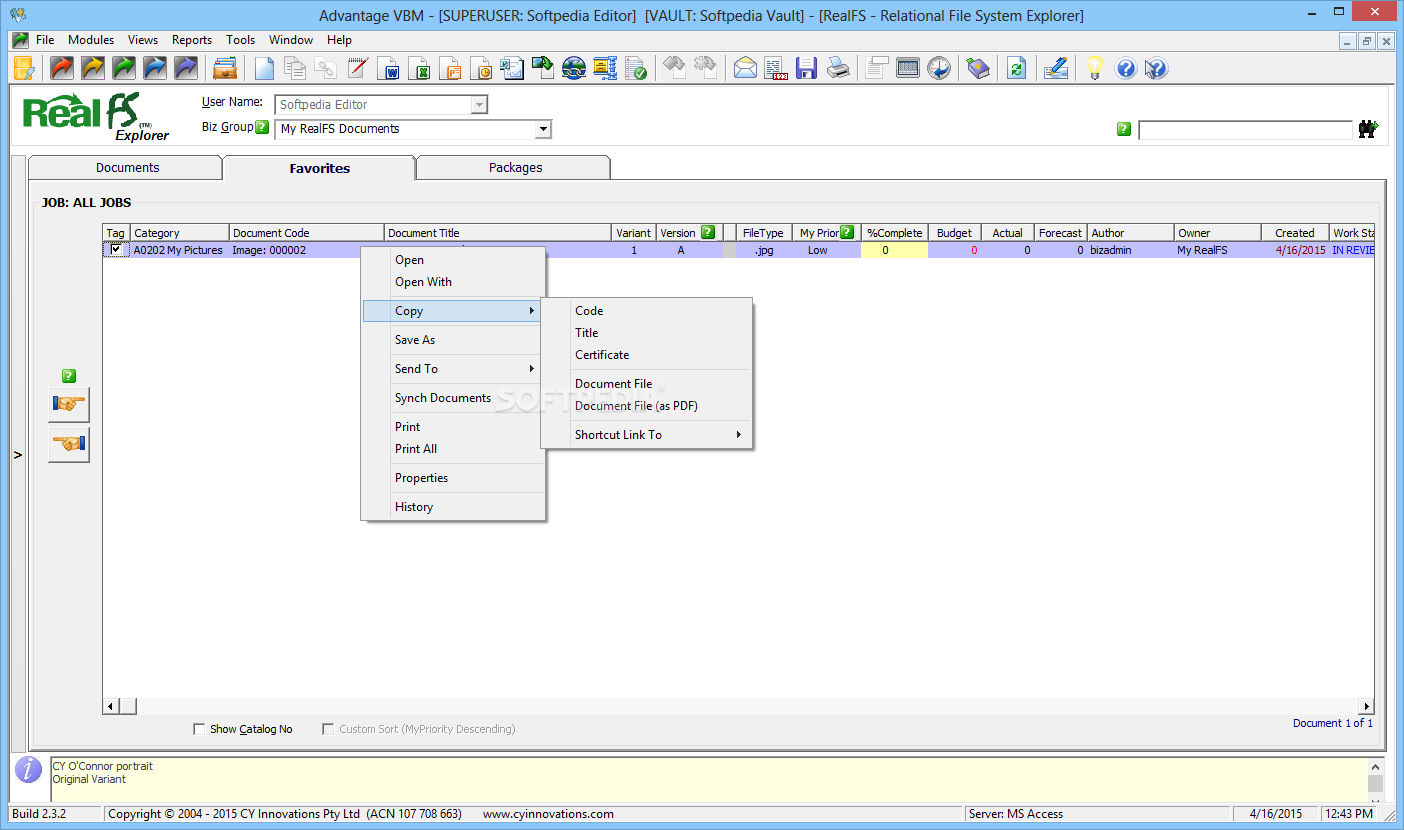Click the What's This cursor help icon
This screenshot has height=830, width=1404.
pos(1156,68)
